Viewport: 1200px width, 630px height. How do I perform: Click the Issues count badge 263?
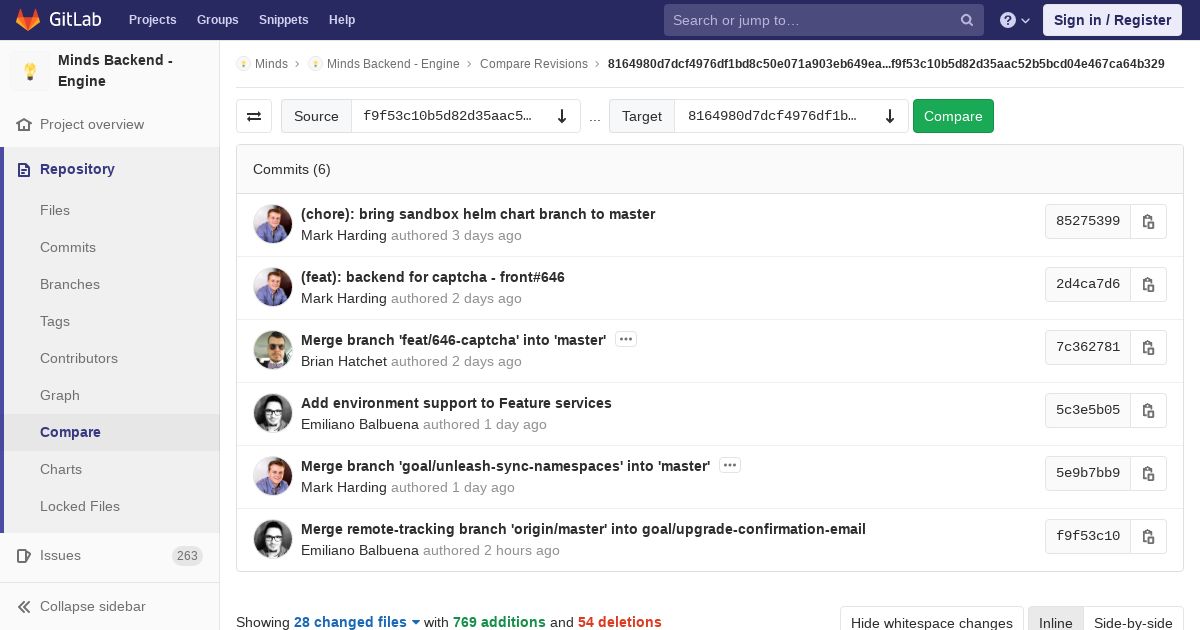point(187,556)
